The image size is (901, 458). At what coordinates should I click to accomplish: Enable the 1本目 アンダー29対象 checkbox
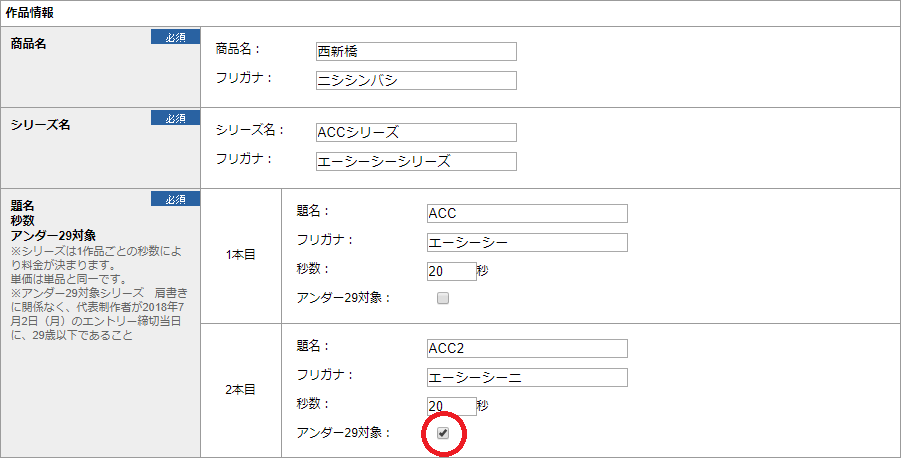click(x=442, y=298)
